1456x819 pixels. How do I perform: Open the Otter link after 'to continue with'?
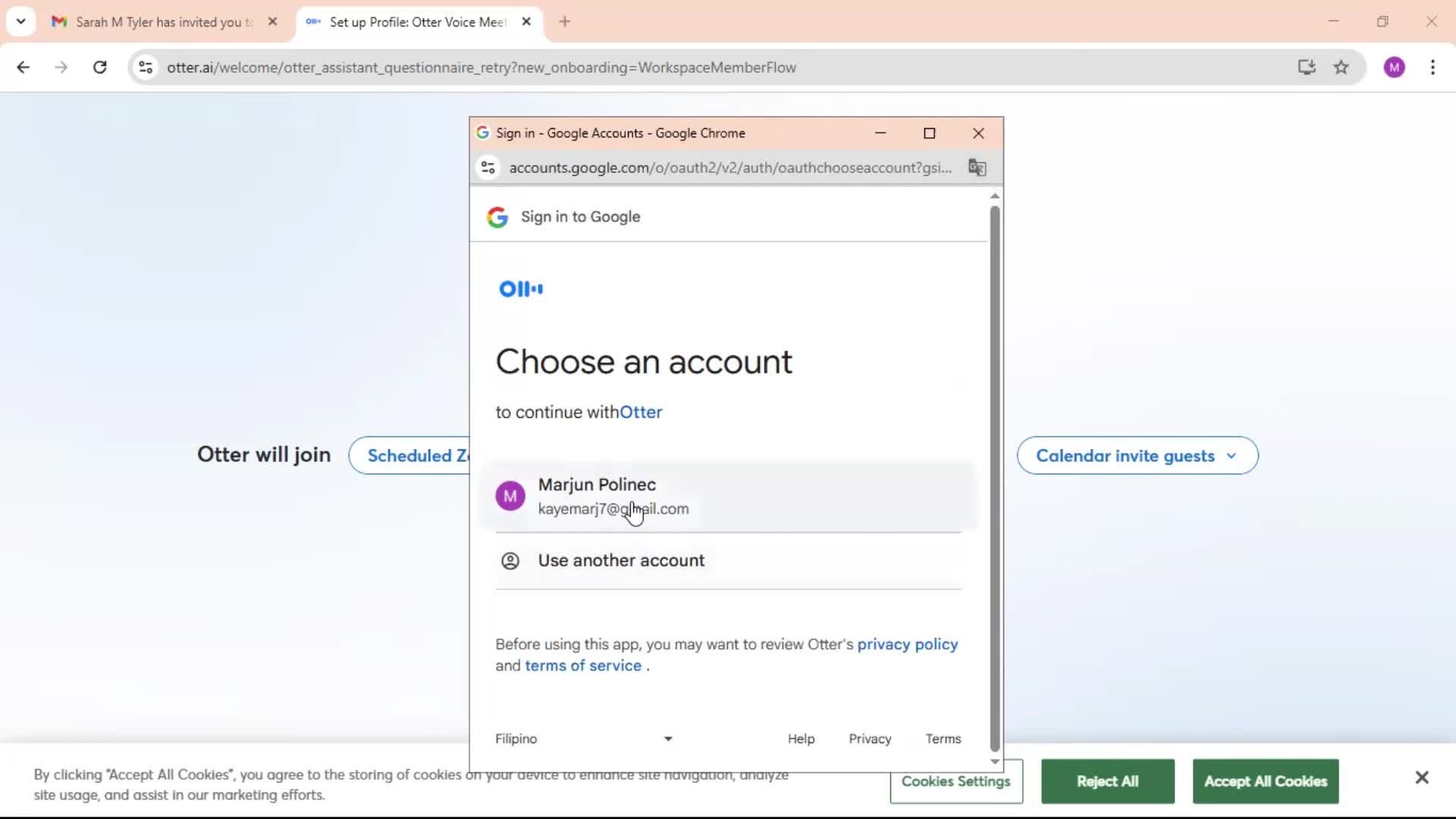641,413
